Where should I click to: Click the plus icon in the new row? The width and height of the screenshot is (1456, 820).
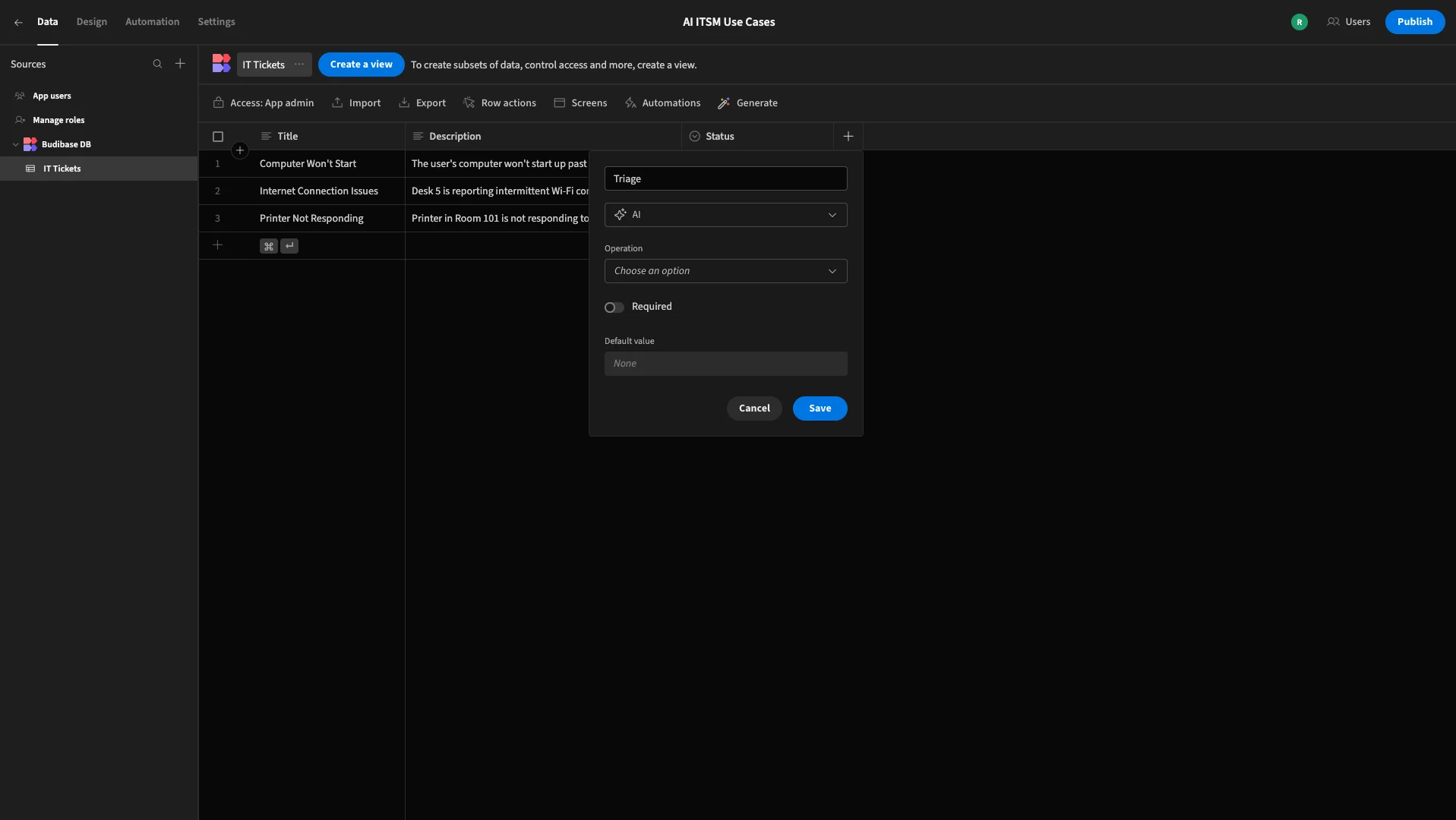click(x=218, y=245)
